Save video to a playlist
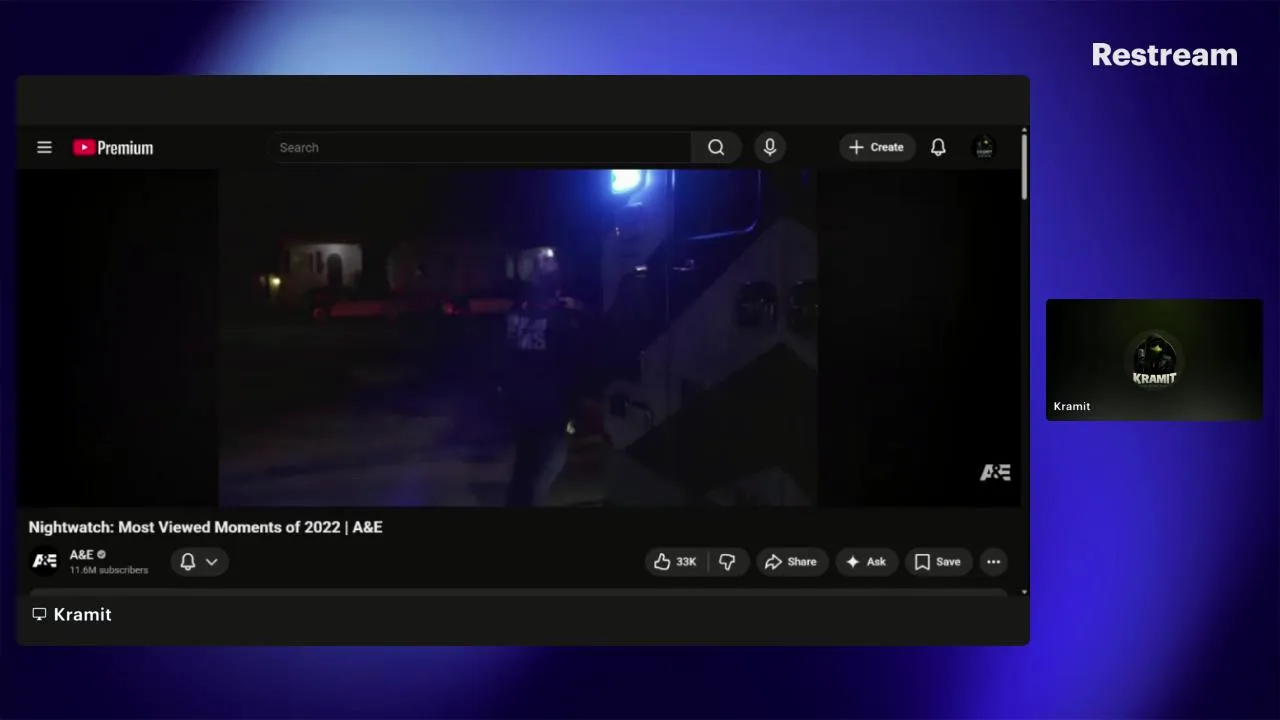Screen dimensions: 1280x720 pos(938,562)
